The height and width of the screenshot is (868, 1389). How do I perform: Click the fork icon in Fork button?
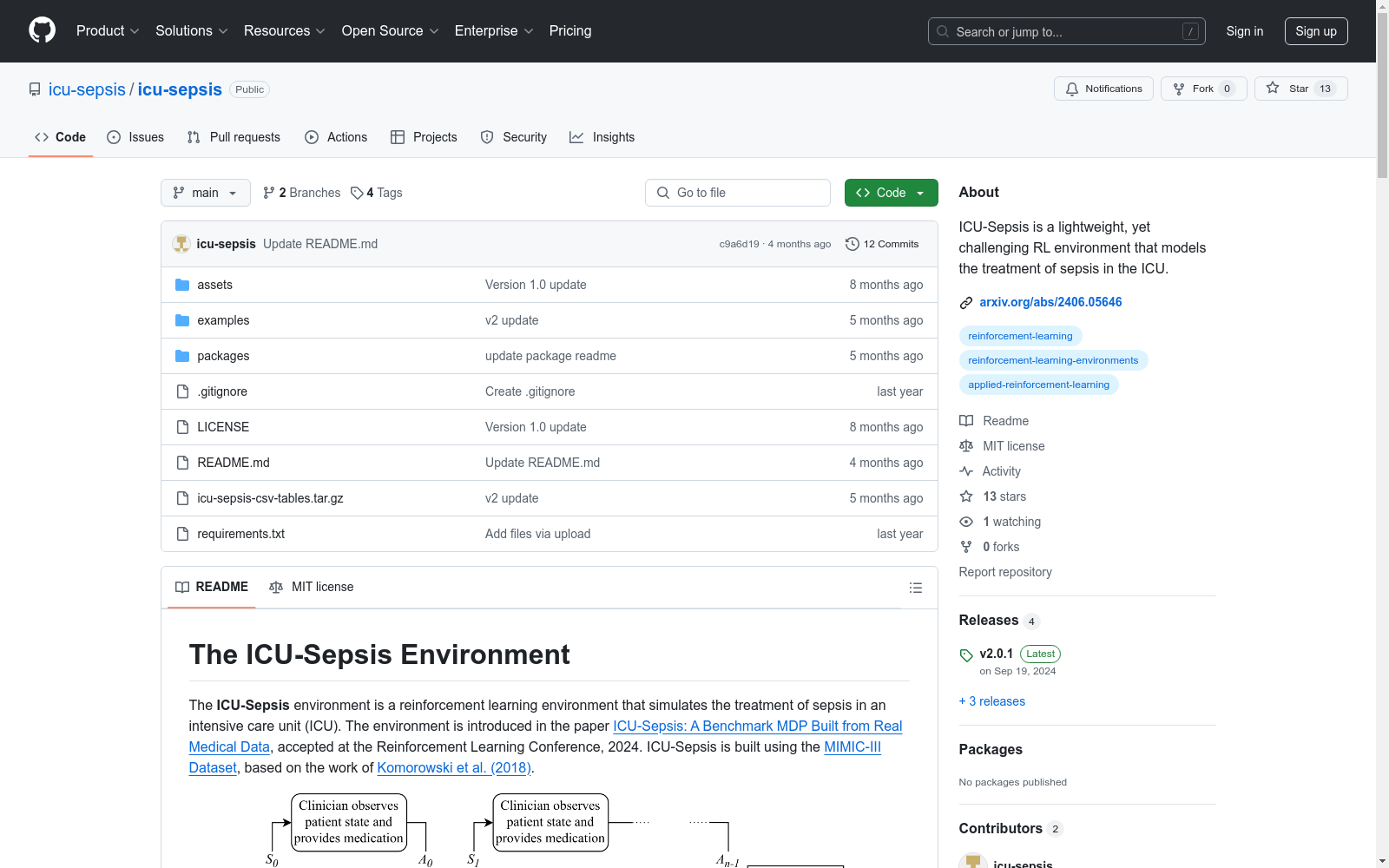pyautogui.click(x=1179, y=89)
